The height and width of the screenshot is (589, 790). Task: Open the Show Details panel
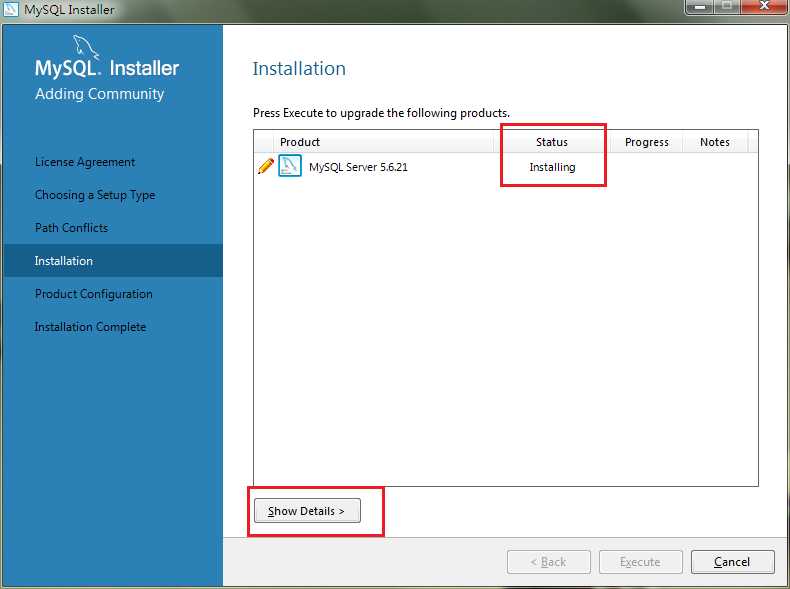pyautogui.click(x=307, y=511)
